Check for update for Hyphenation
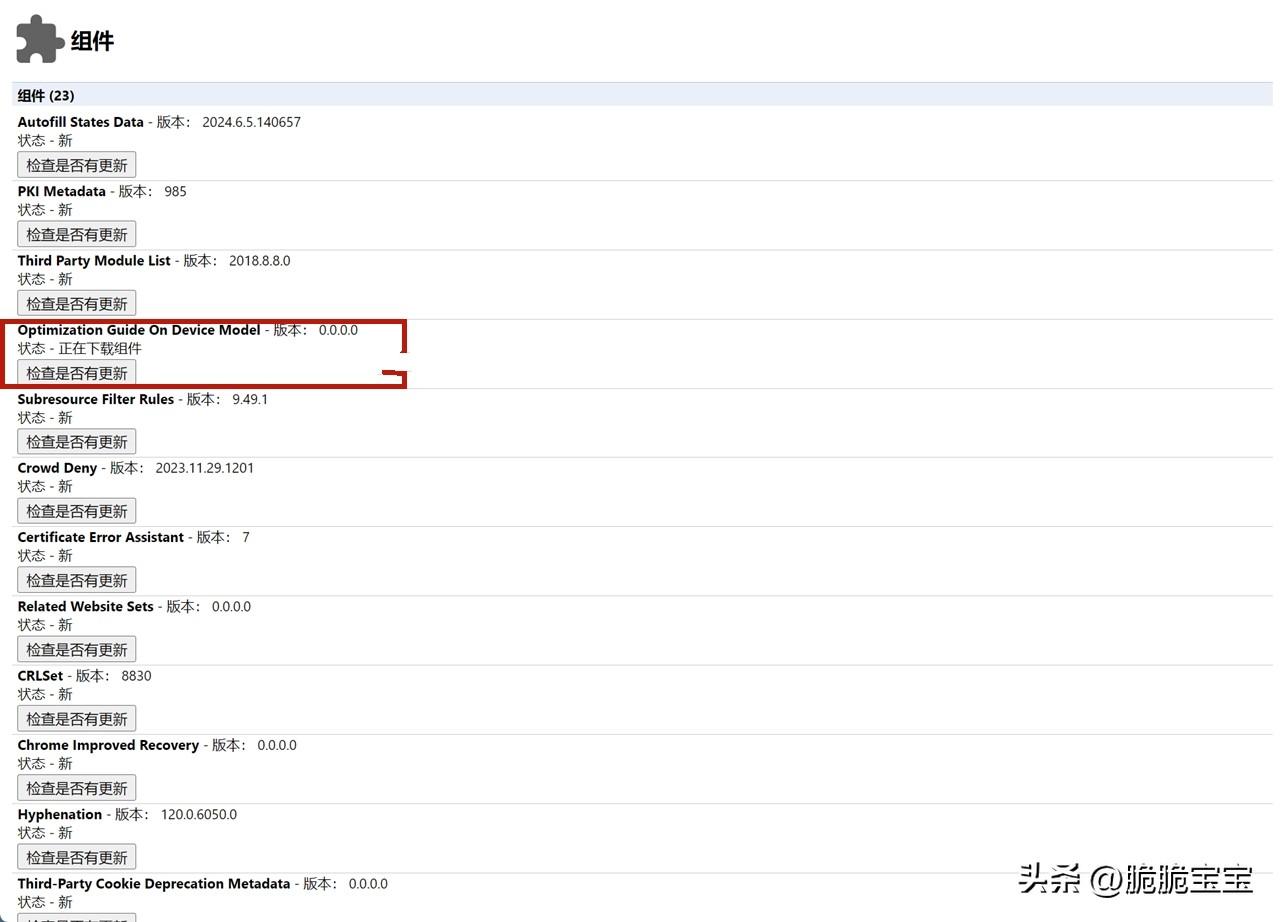Image resolution: width=1280 pixels, height=922 pixels. 77,857
